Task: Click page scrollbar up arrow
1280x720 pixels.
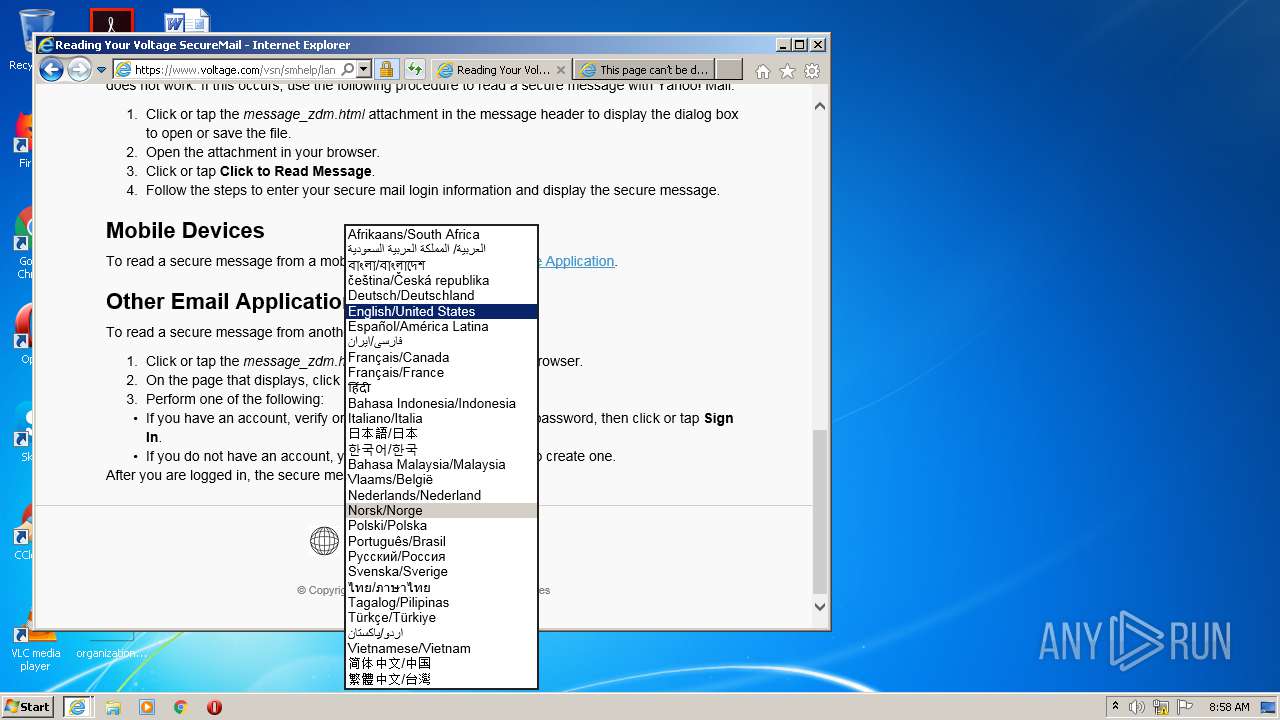Action: [x=820, y=106]
